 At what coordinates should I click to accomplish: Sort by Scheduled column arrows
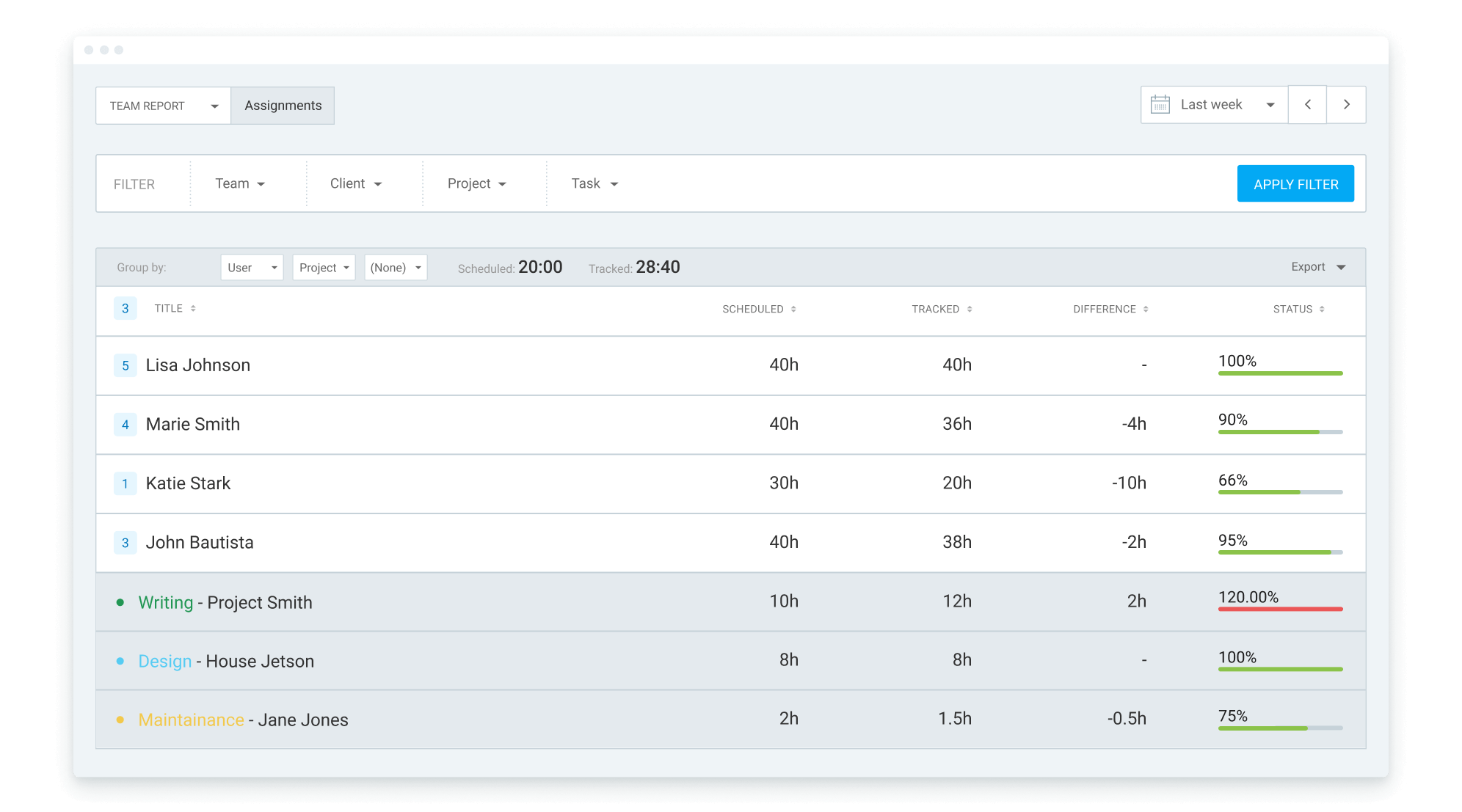click(x=793, y=310)
